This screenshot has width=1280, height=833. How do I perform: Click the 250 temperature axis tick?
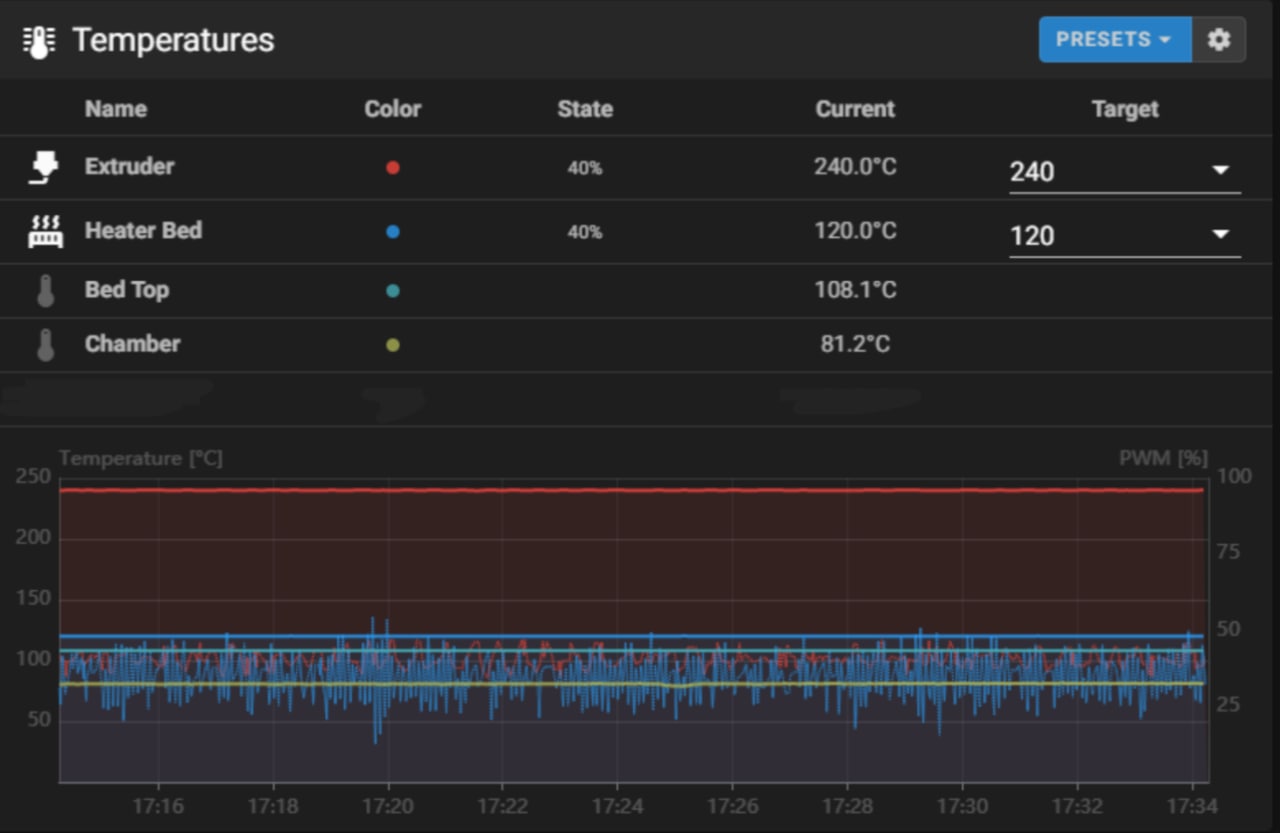click(33, 476)
